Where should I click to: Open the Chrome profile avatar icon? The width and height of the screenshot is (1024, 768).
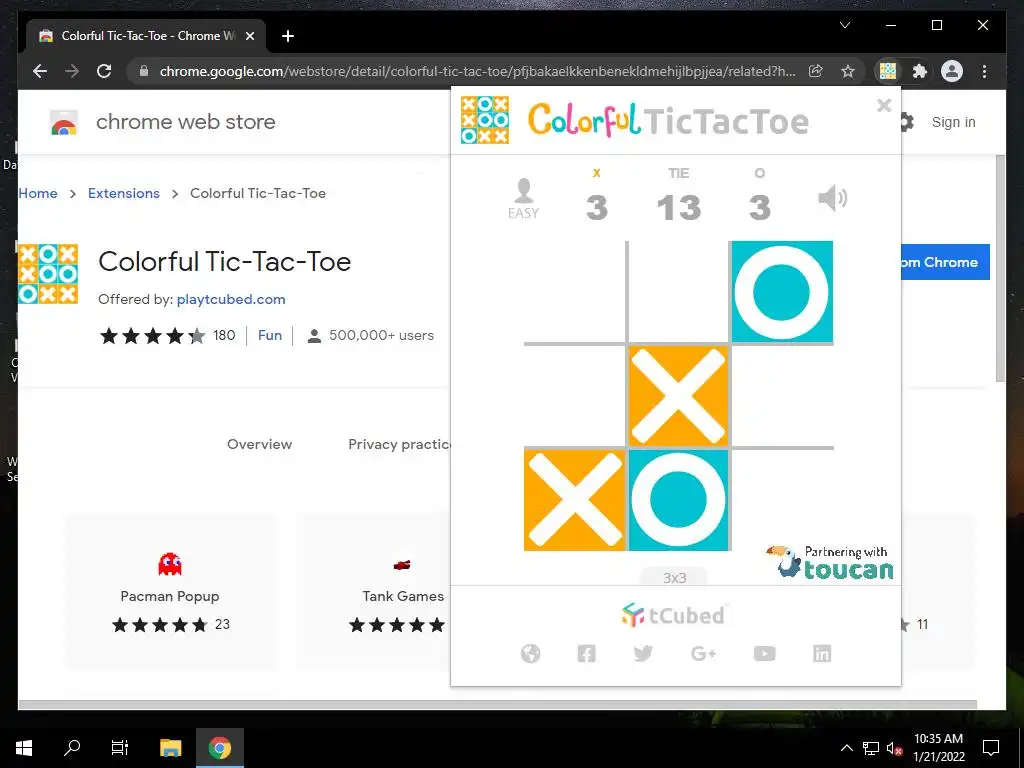[x=952, y=71]
